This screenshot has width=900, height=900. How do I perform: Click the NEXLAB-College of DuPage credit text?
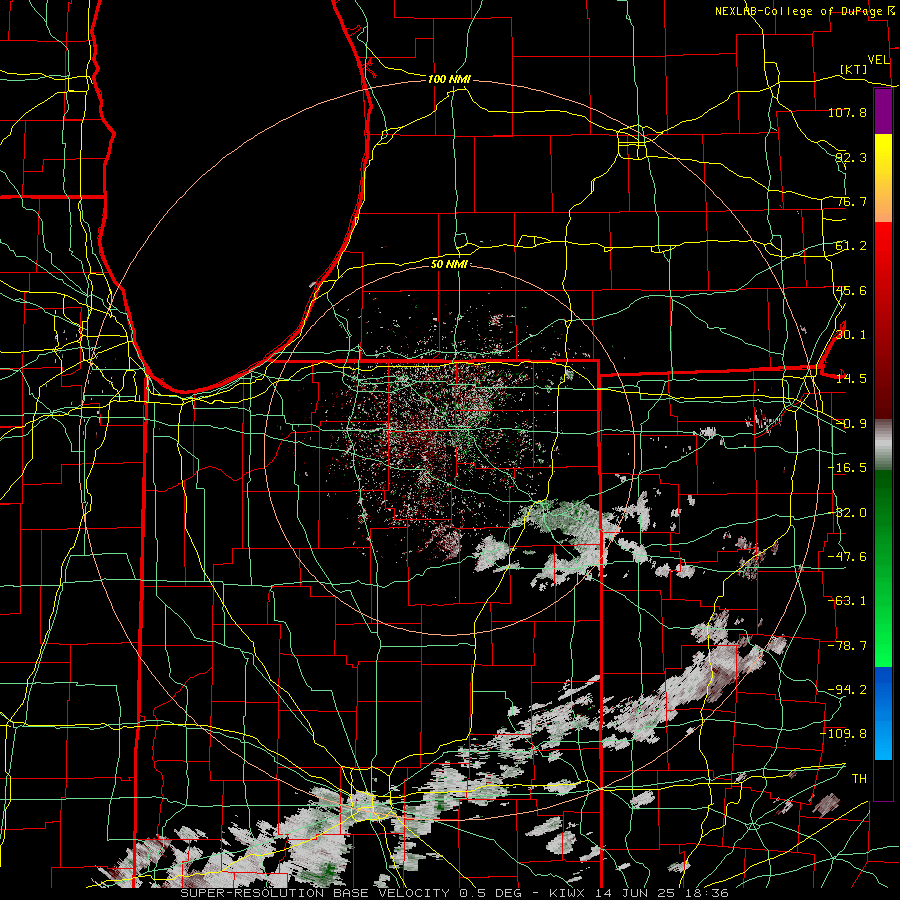click(798, 11)
